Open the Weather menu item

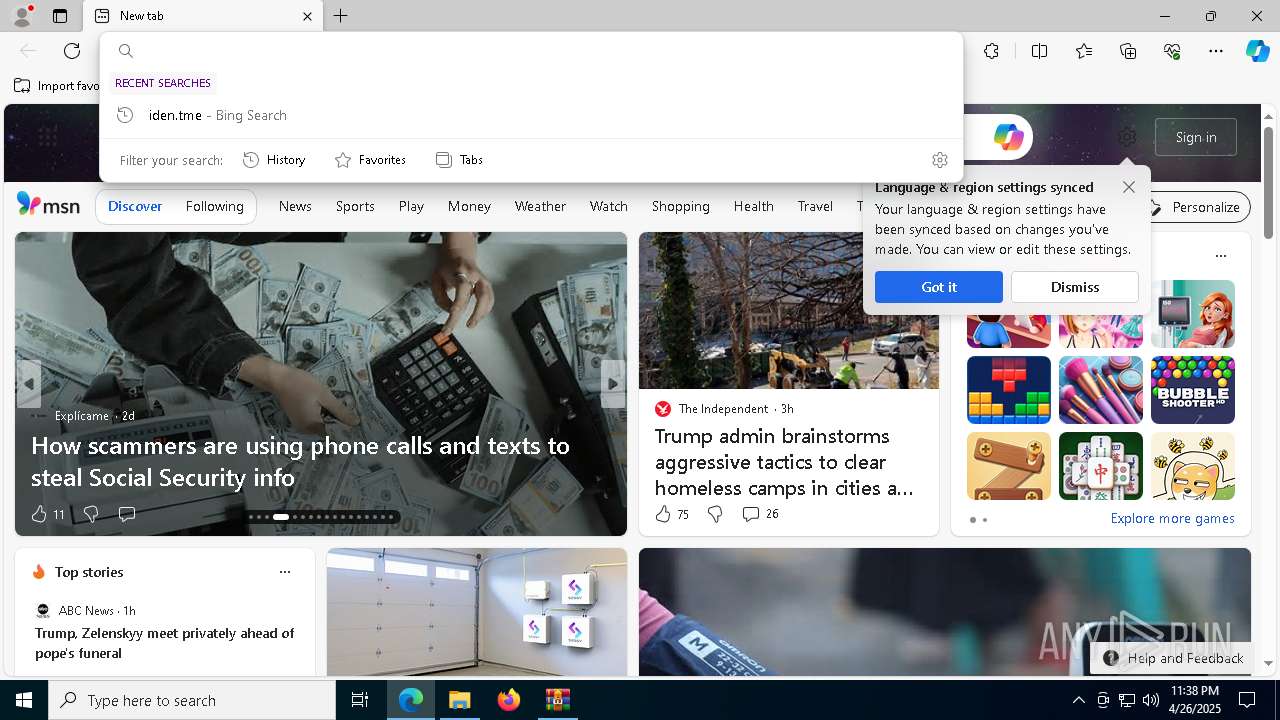point(540,206)
